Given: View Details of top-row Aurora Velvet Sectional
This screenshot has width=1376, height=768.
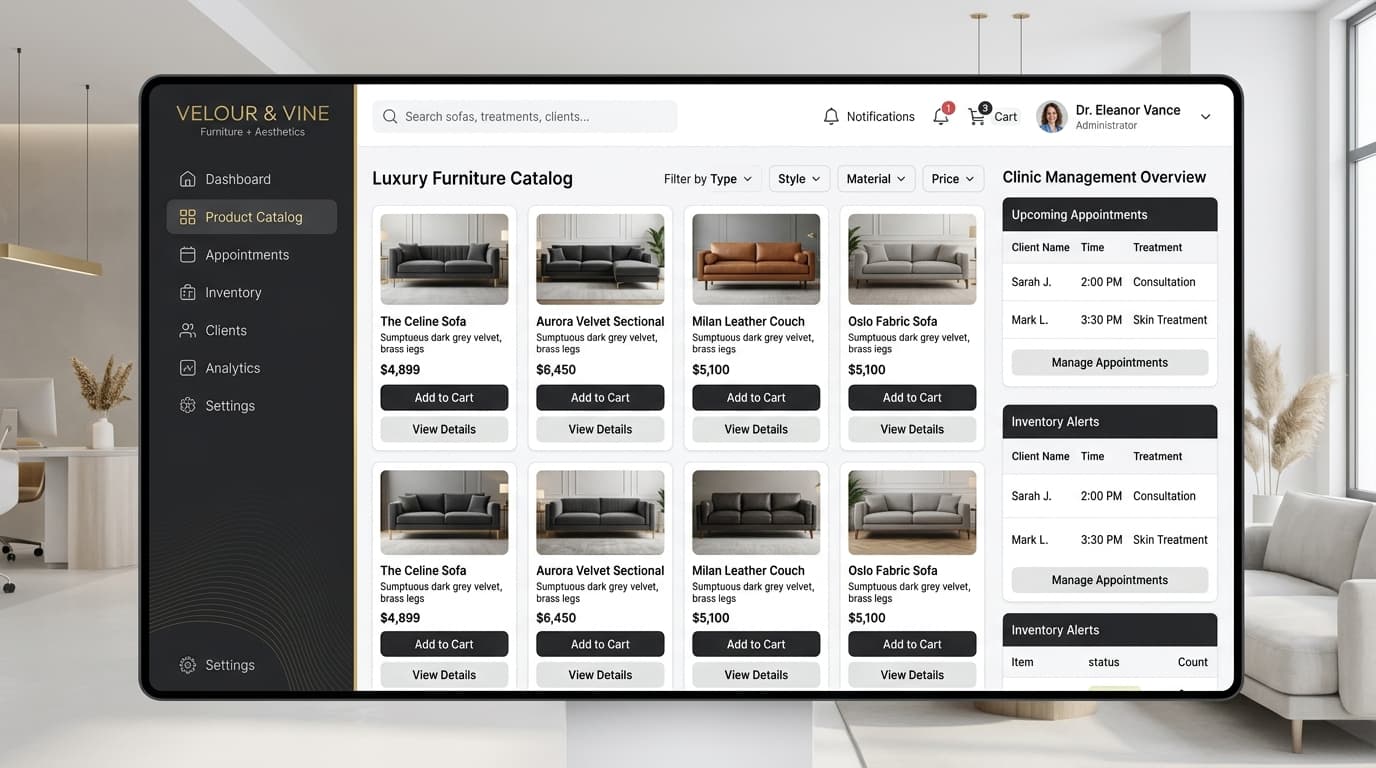Looking at the screenshot, I should point(600,430).
